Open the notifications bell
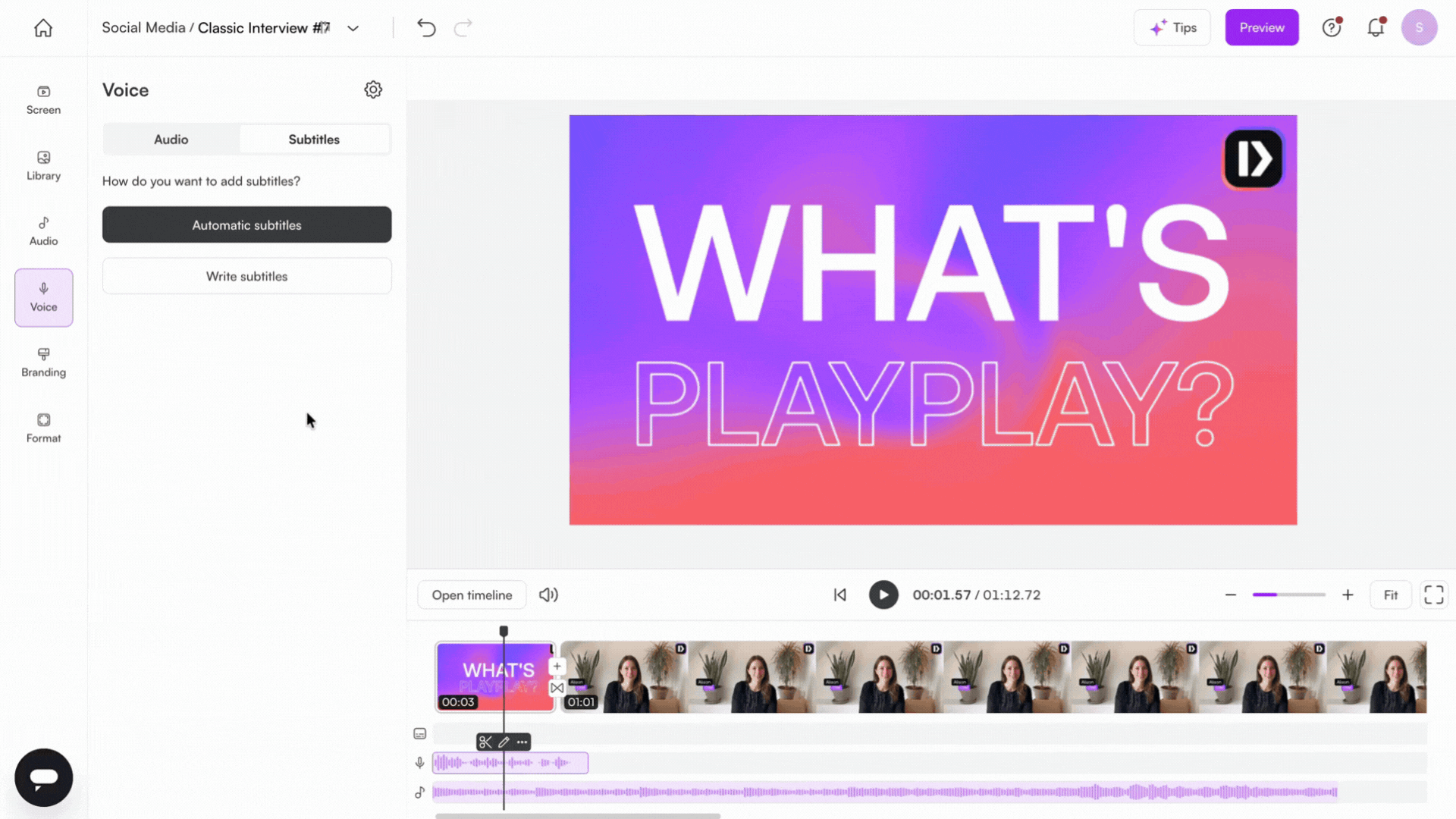 [1376, 27]
